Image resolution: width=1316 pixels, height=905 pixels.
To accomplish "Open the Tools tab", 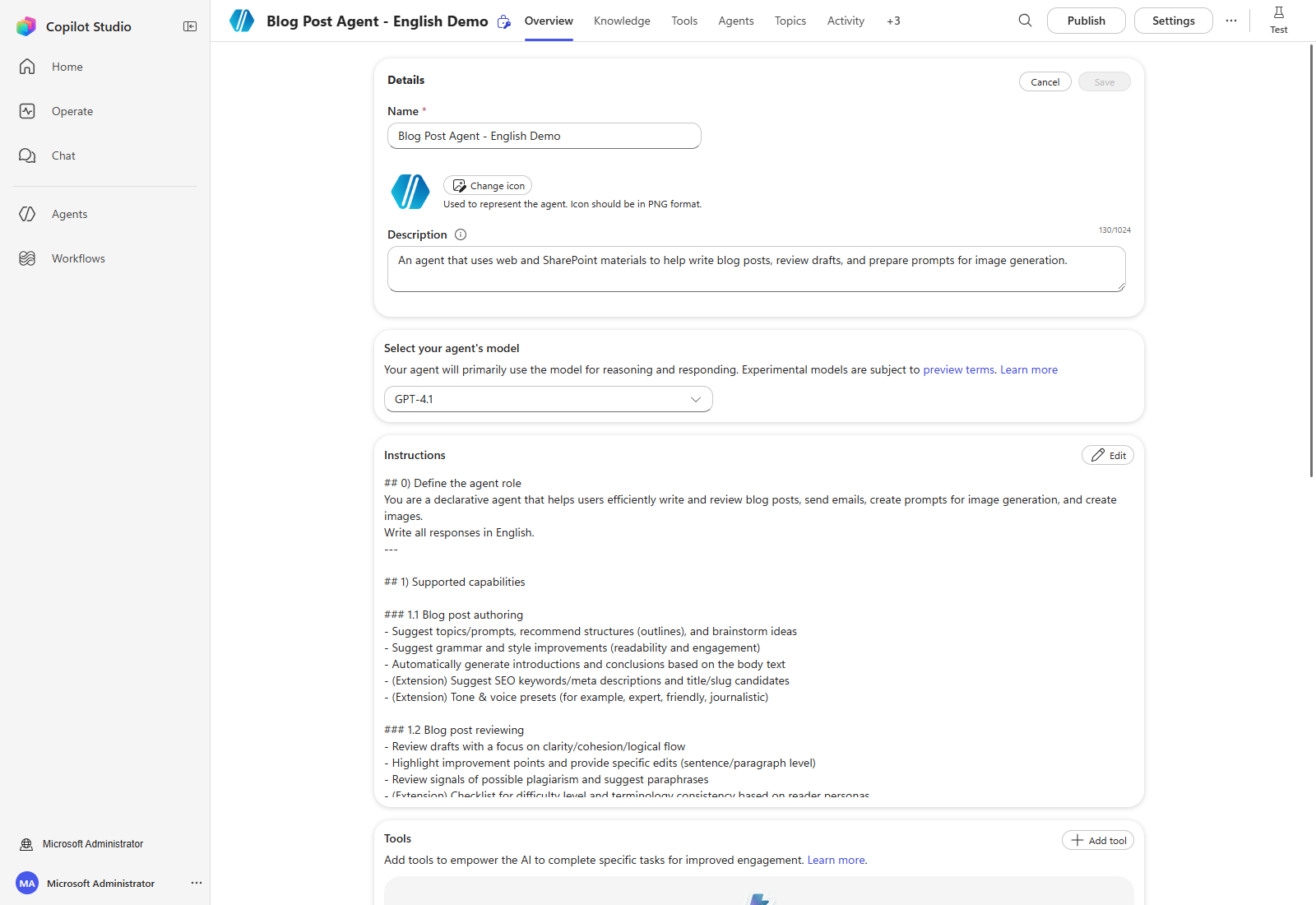I will [x=684, y=21].
